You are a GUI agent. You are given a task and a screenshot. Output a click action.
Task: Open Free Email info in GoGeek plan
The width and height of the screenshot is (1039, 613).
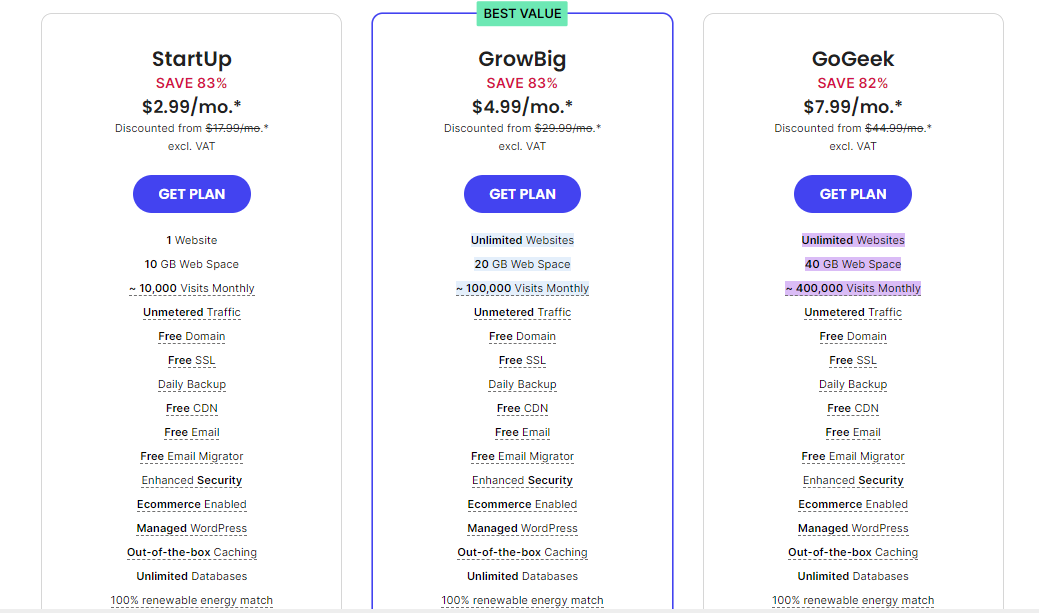pos(853,432)
